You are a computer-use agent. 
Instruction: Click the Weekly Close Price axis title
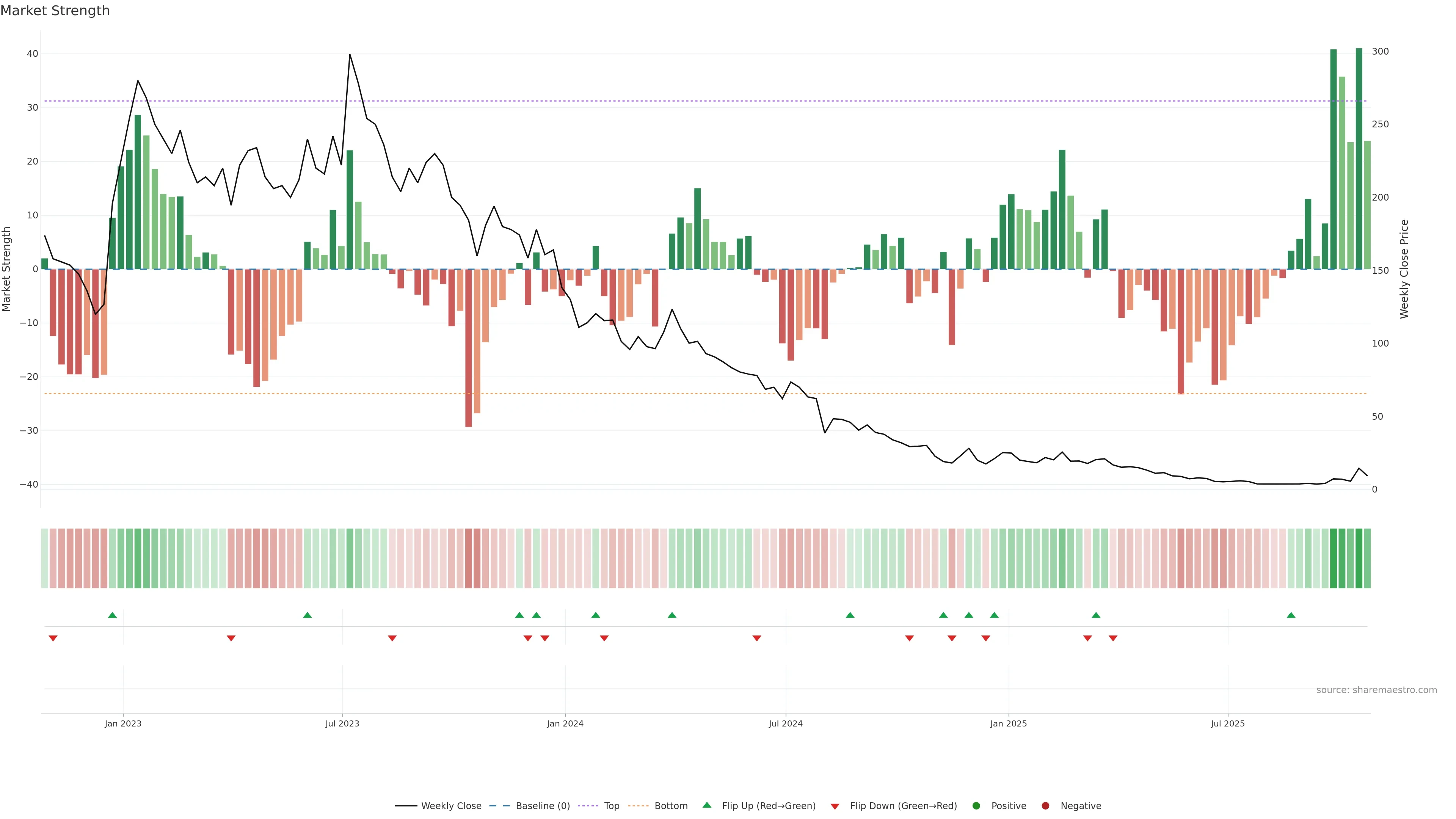point(1404,269)
